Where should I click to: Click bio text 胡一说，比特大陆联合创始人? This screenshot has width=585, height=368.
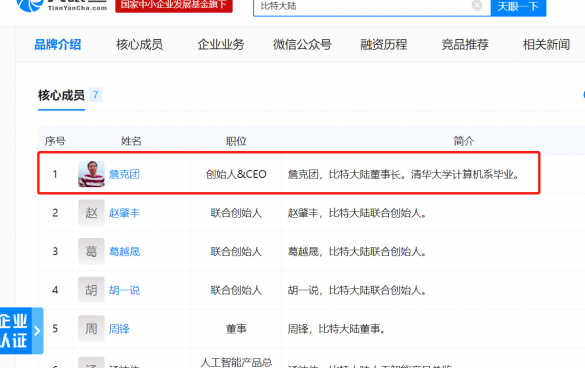pos(357,290)
